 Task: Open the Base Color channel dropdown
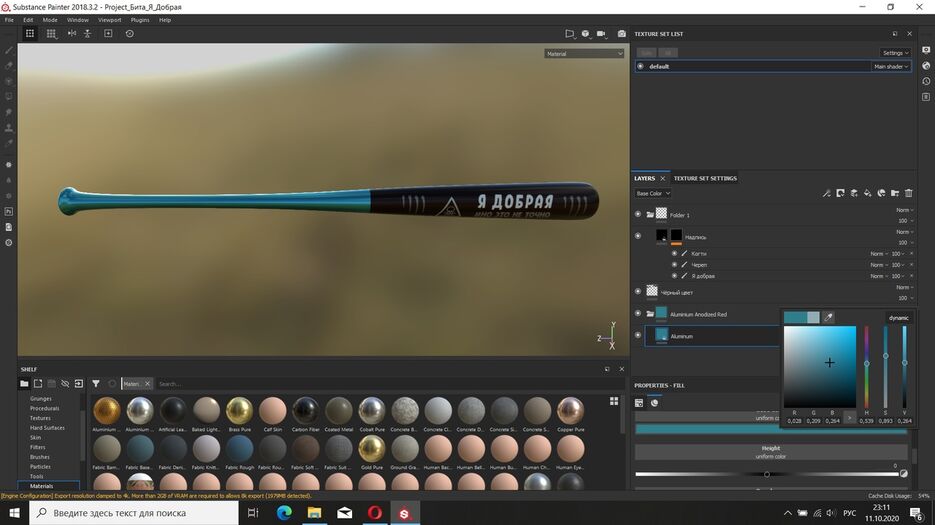[x=653, y=193]
